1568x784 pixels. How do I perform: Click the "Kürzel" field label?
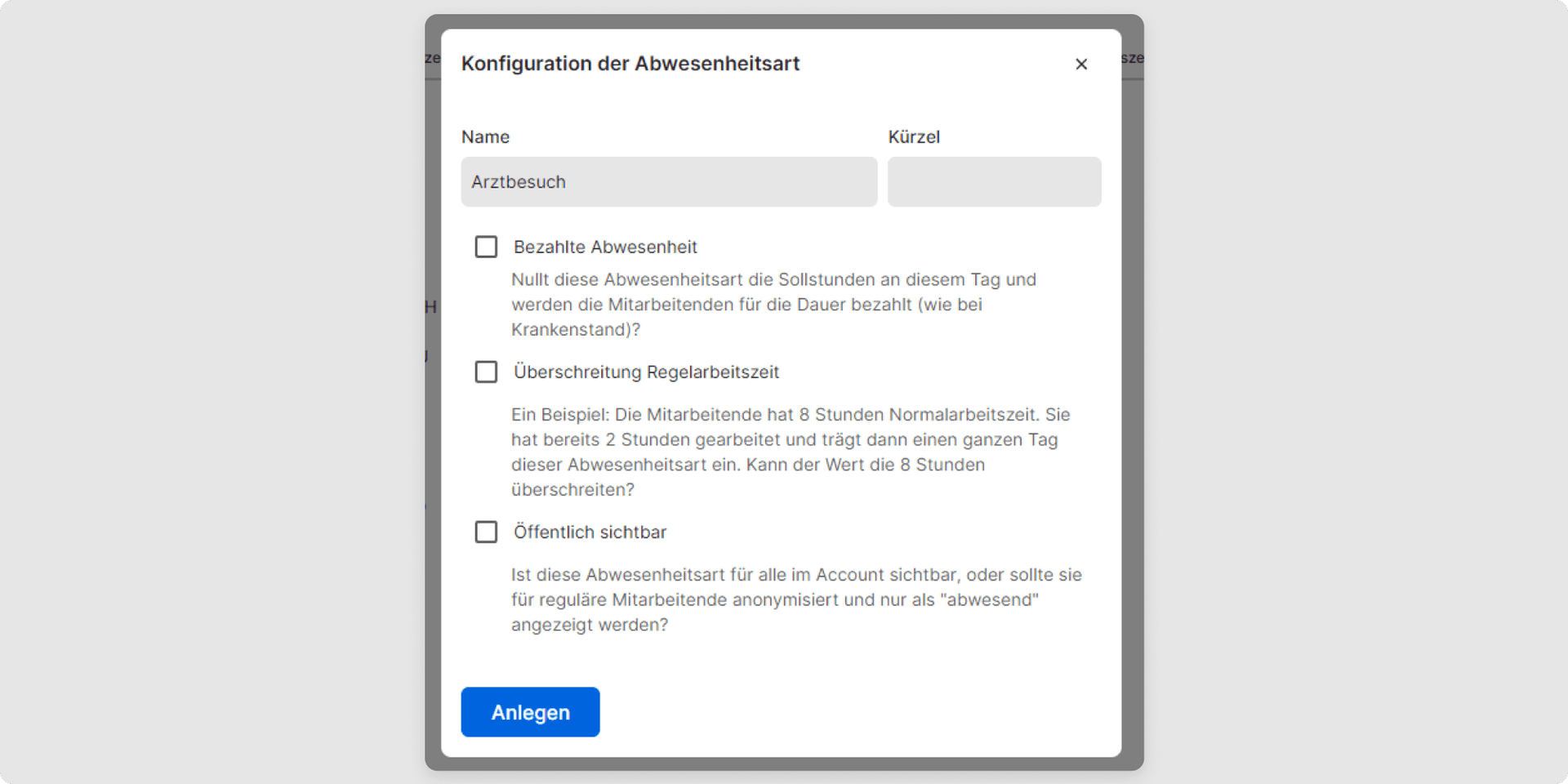914,136
